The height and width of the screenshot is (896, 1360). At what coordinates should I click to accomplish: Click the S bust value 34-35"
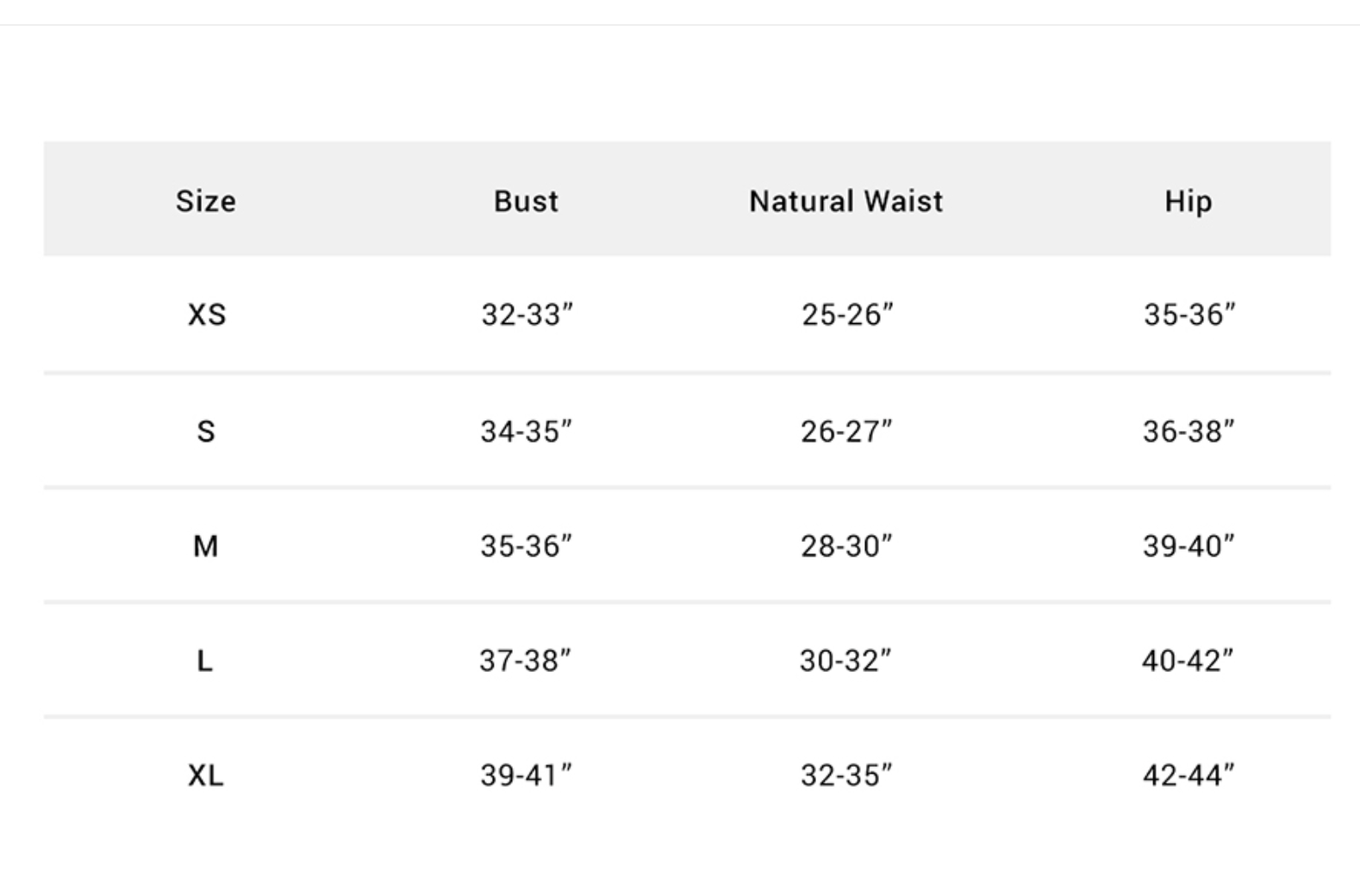tap(526, 431)
